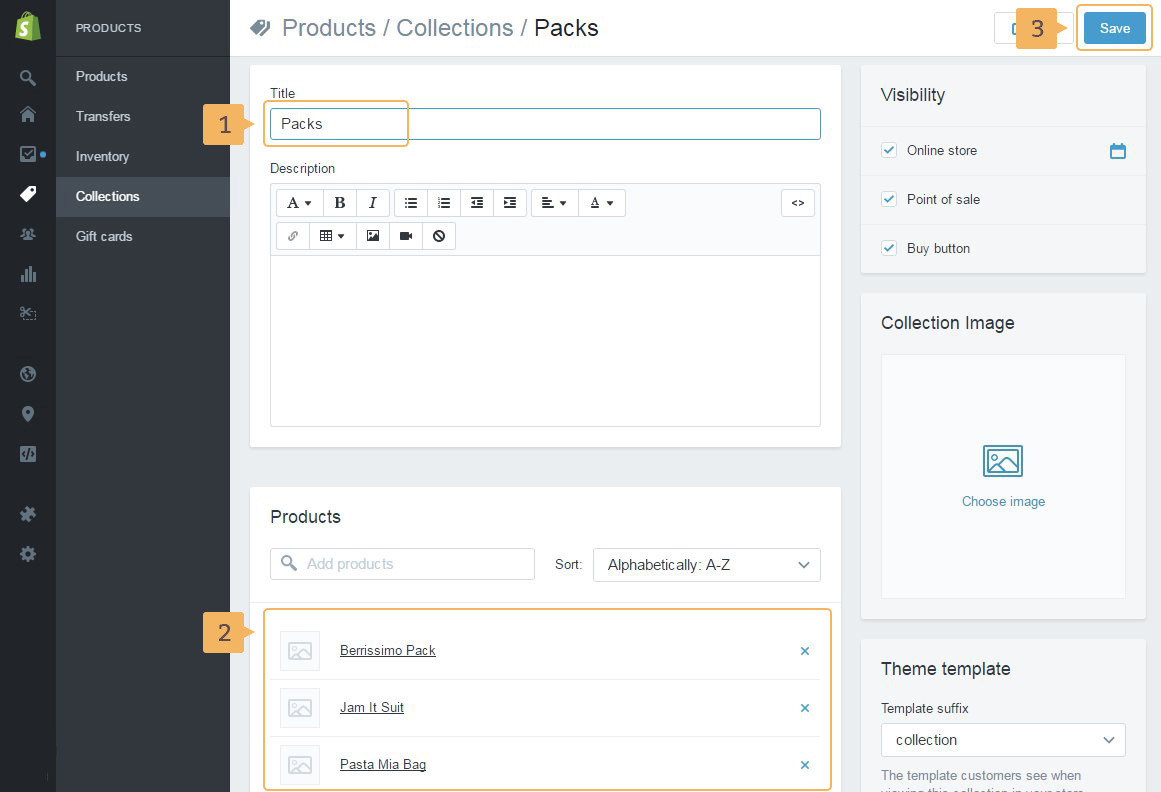Uncheck the Online store visibility checkbox
This screenshot has height=792, width=1161.
point(888,150)
